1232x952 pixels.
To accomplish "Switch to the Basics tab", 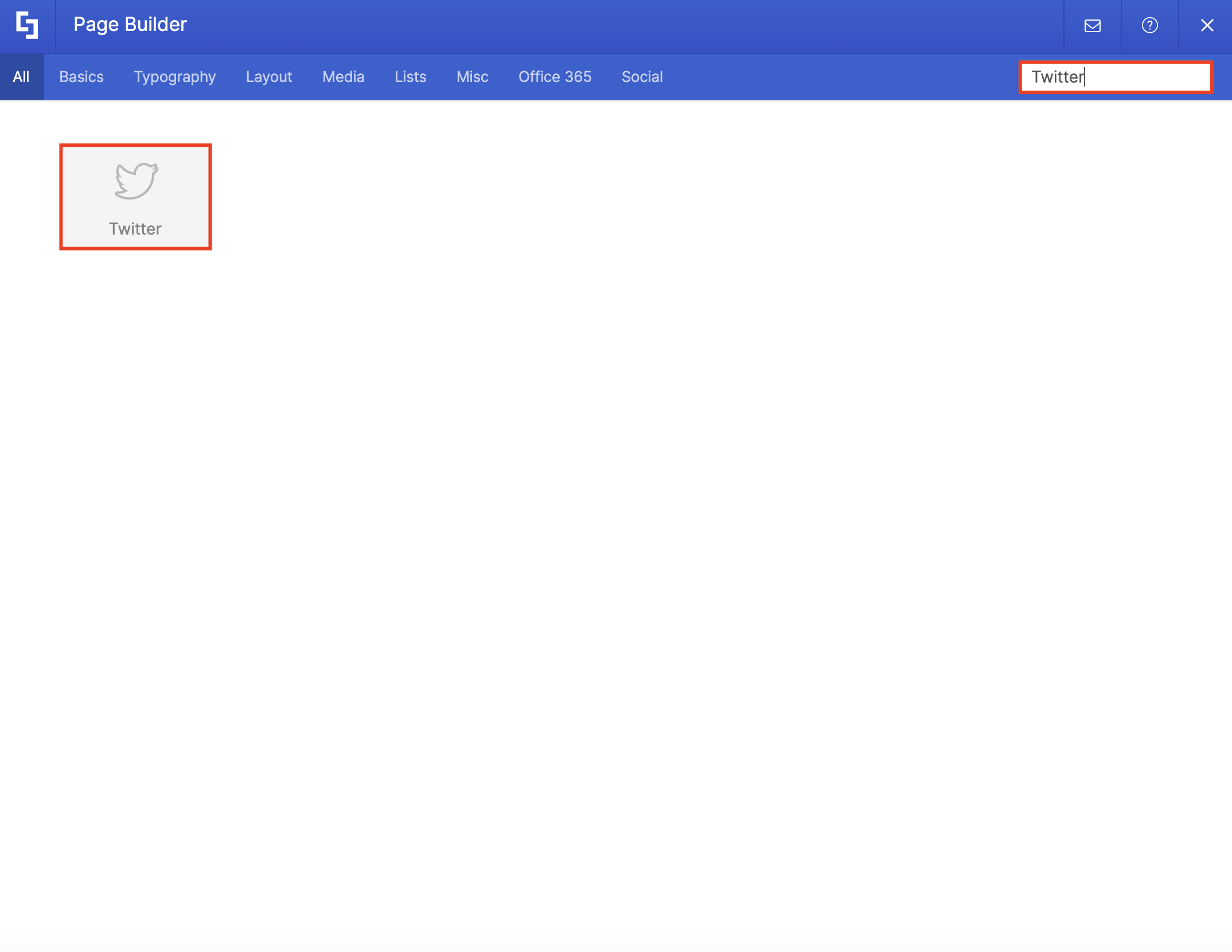I will point(81,76).
